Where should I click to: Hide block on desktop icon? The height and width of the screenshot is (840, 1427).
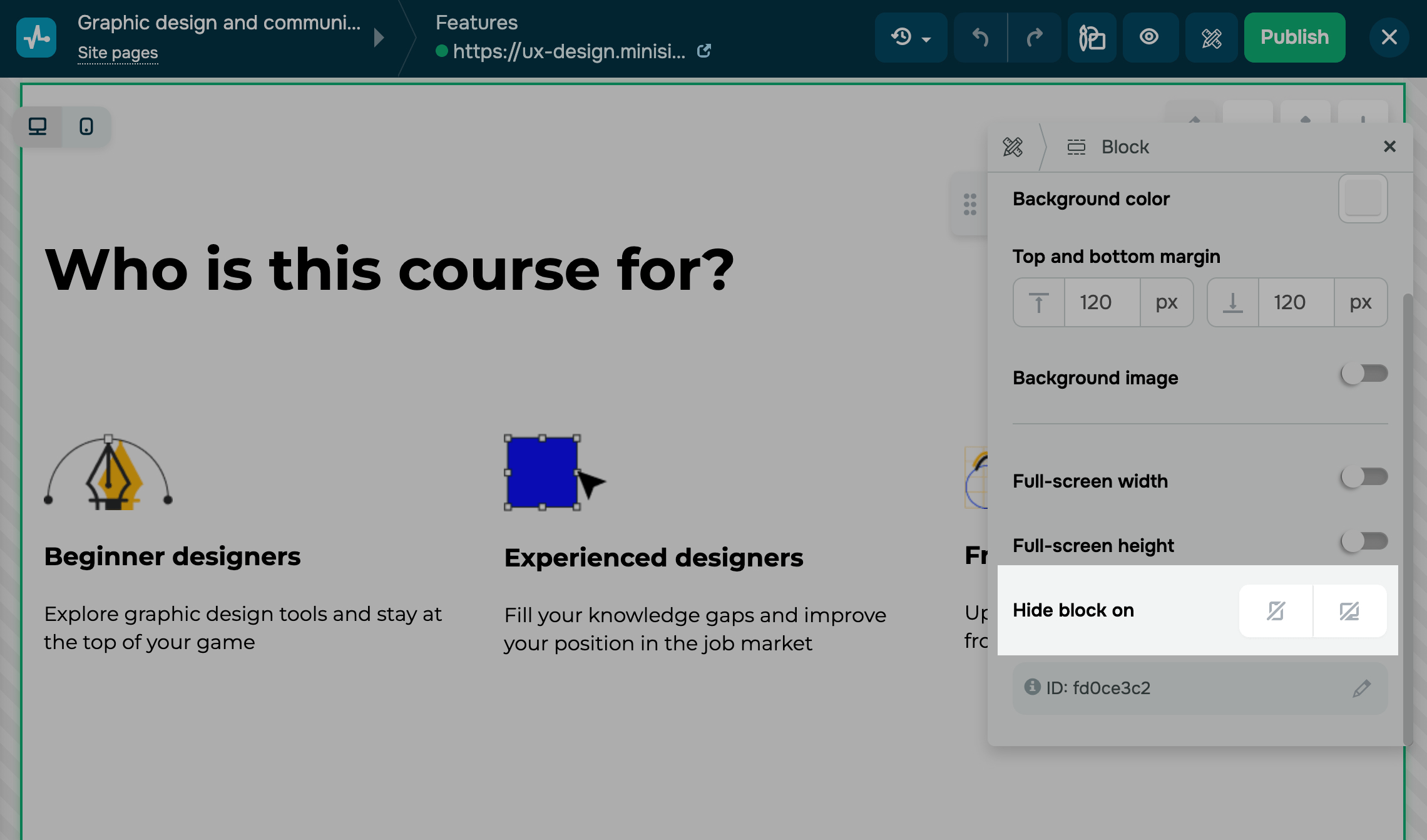(1349, 611)
